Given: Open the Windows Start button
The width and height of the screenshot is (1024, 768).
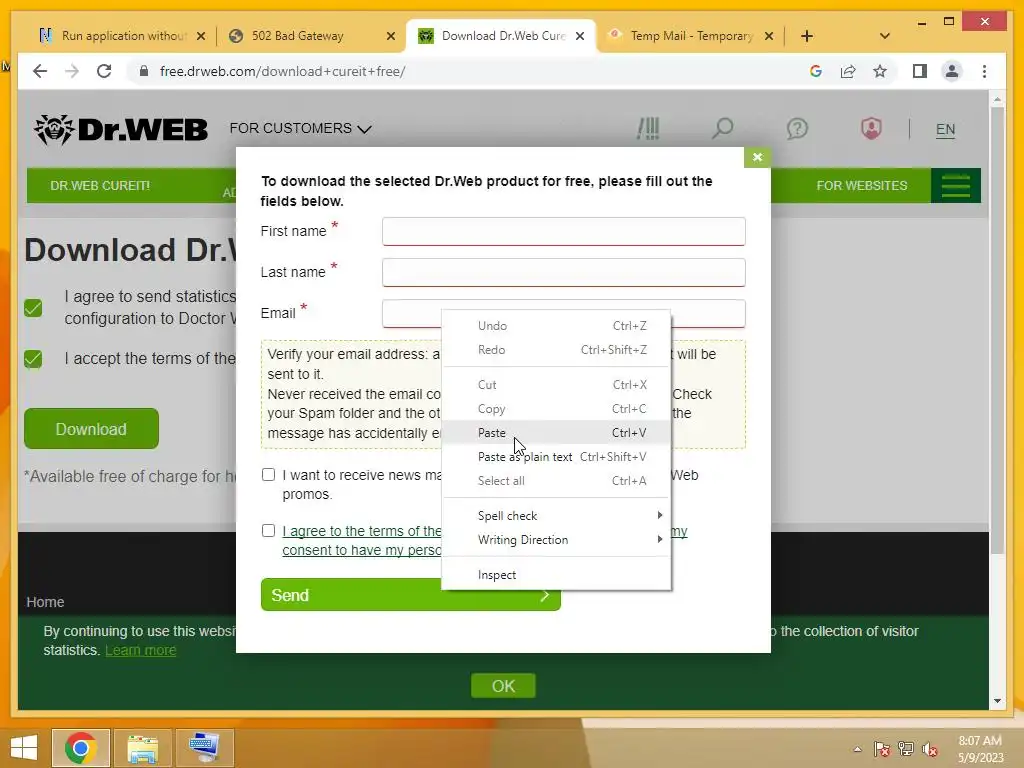Looking at the screenshot, I should tap(24, 747).
